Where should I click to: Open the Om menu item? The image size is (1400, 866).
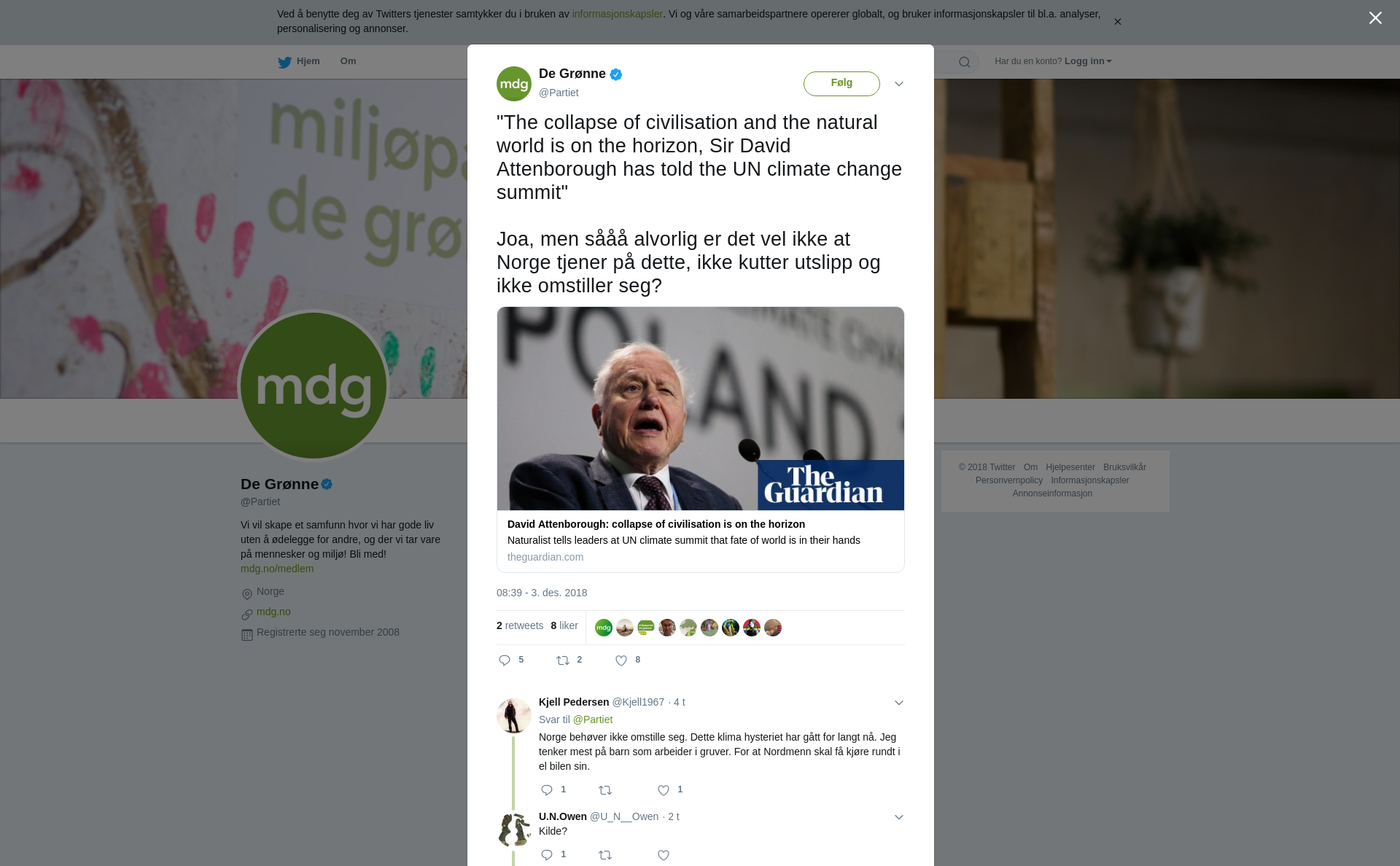(348, 61)
